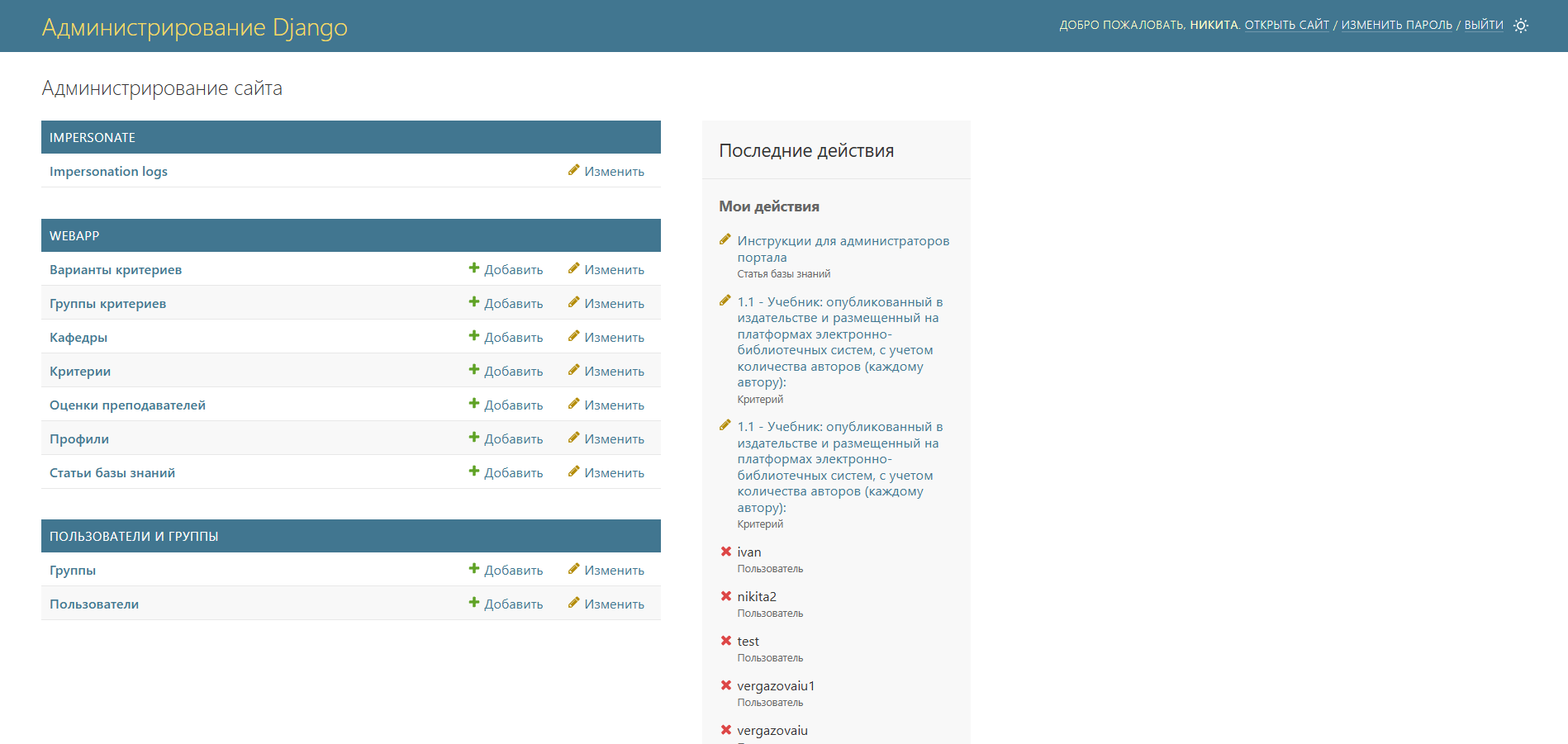Open Оценки преподавателей model

click(x=127, y=405)
